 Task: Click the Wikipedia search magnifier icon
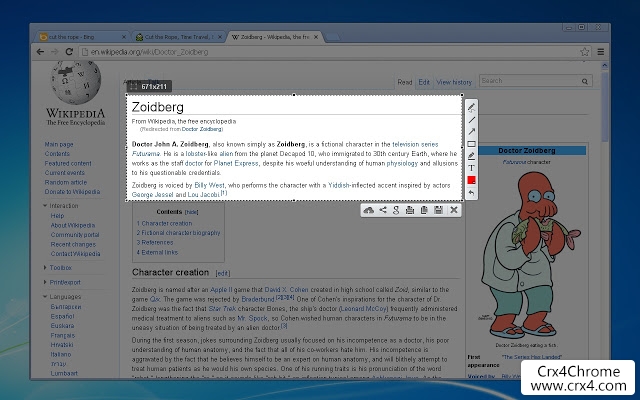pos(584,81)
